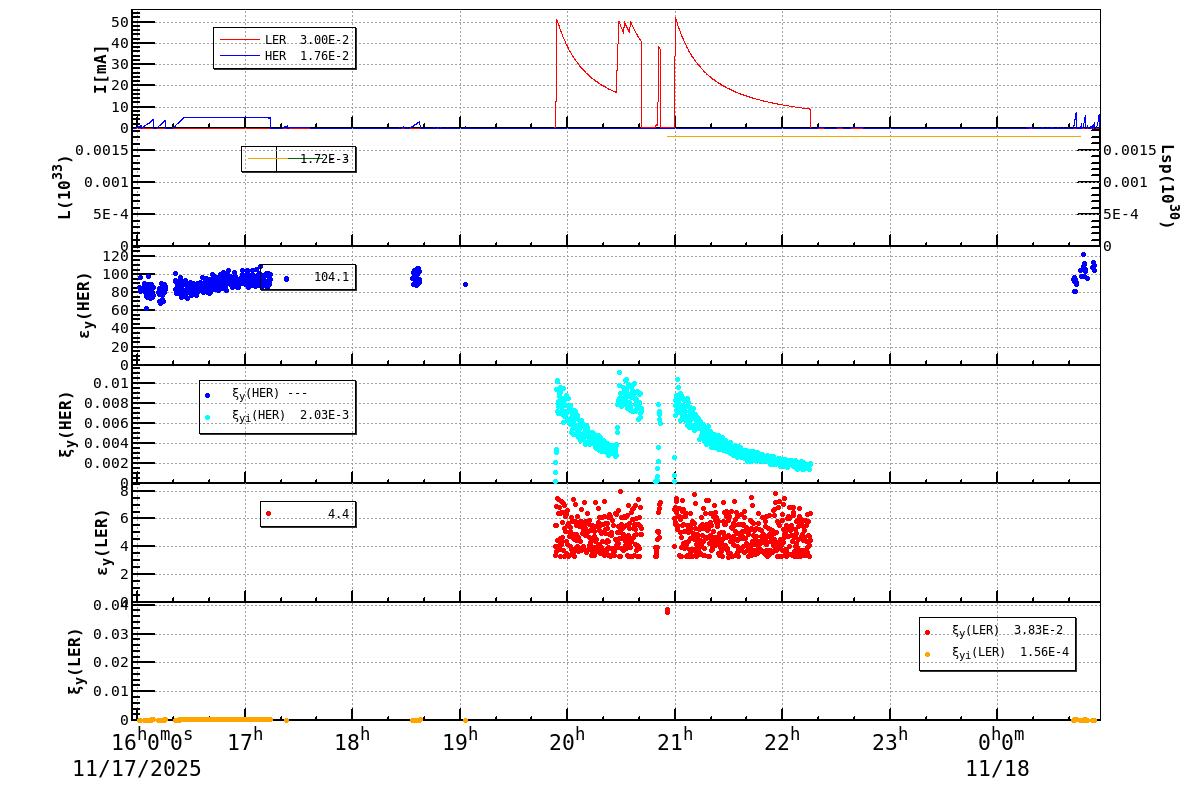Click the blue ξy(HER) legend dot

point(208,395)
